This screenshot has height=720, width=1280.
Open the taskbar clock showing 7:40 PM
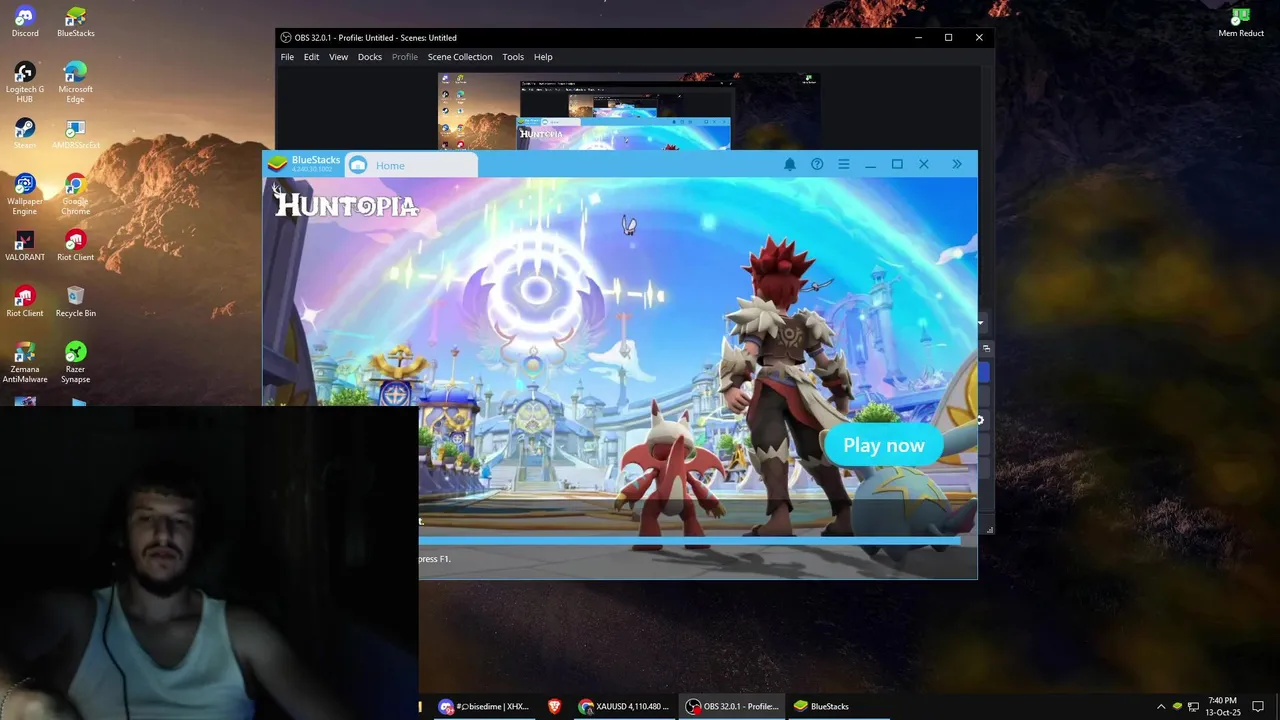click(x=1222, y=706)
